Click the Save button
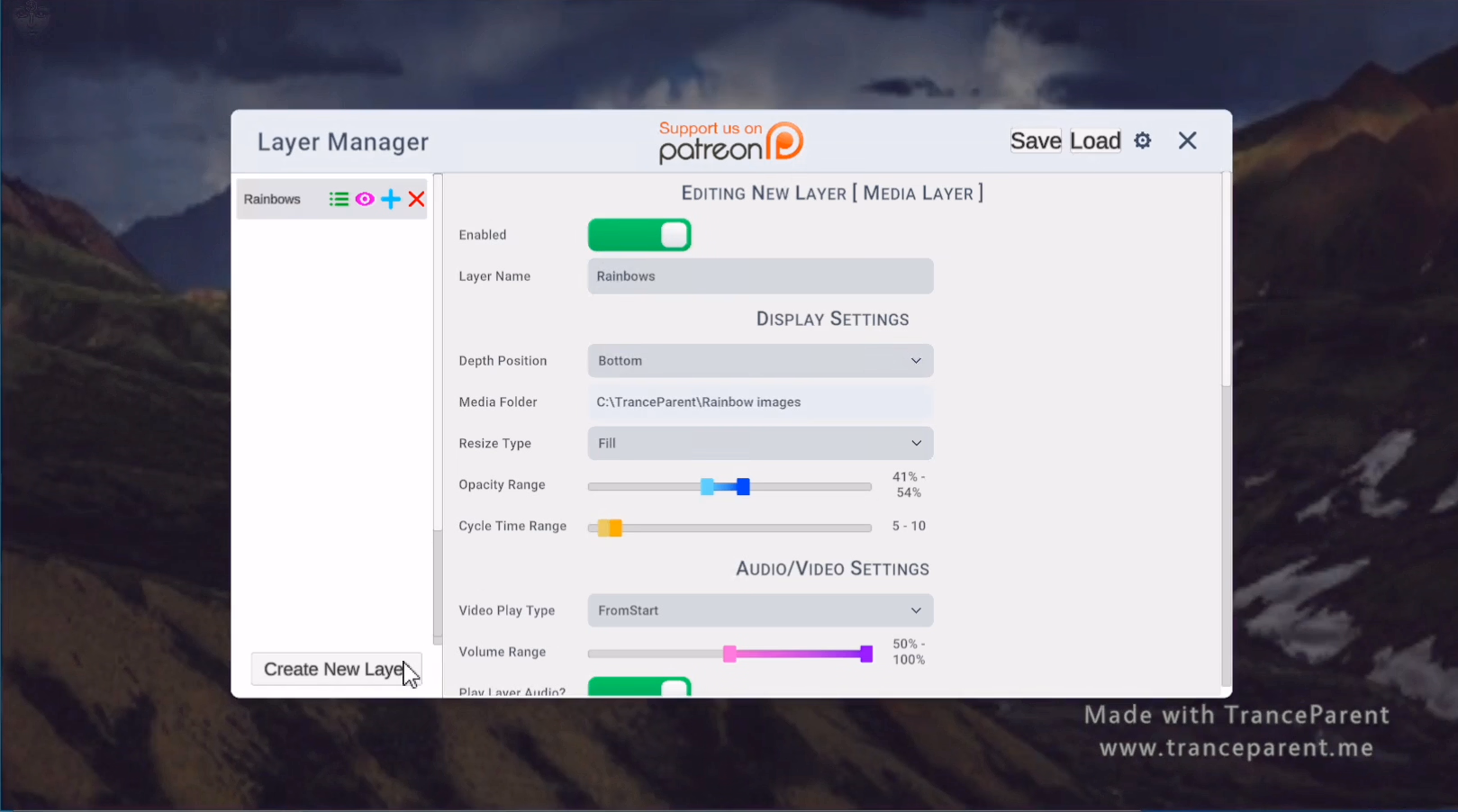Image resolution: width=1458 pixels, height=812 pixels. pos(1036,140)
